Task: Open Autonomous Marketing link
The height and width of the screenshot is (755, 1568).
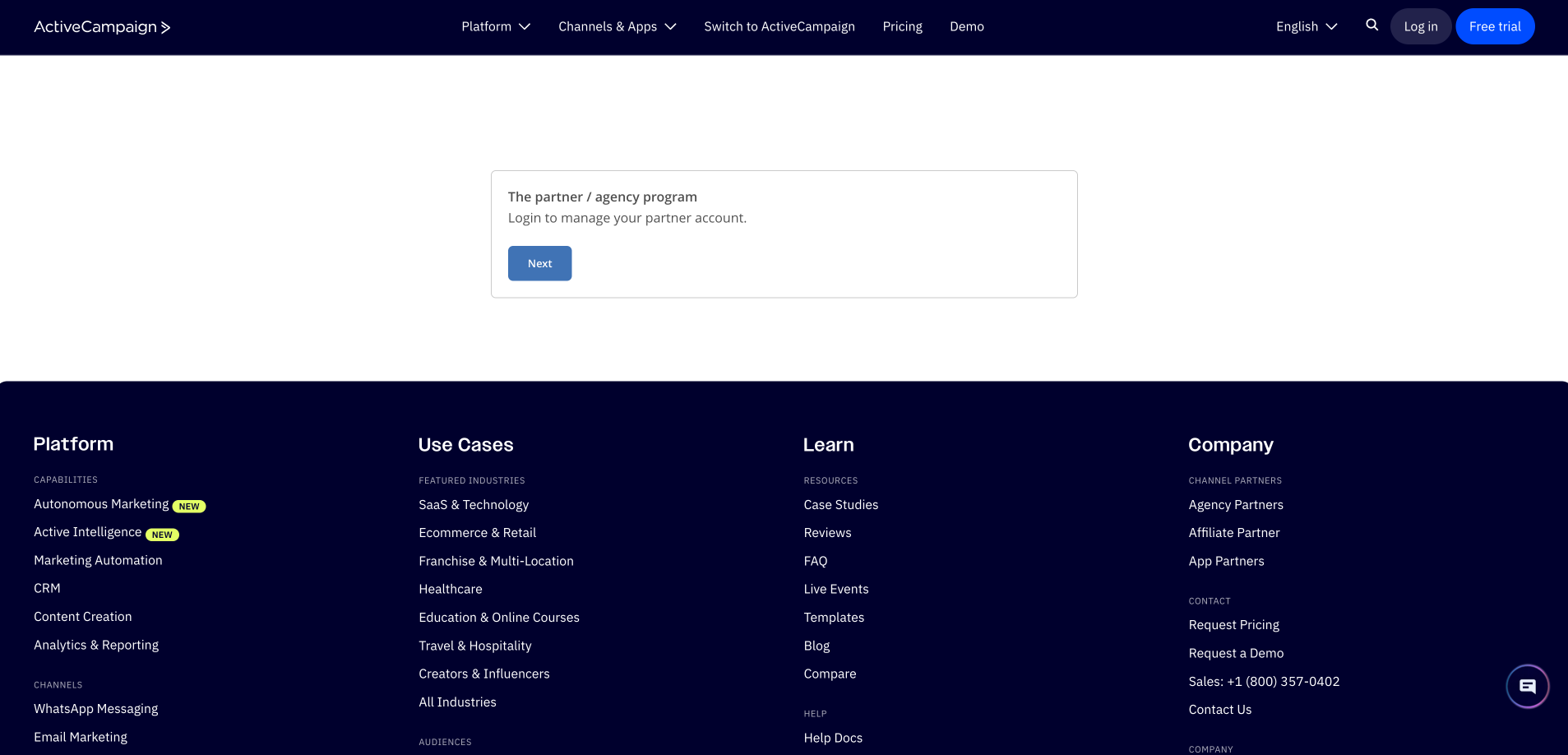Action: (101, 504)
